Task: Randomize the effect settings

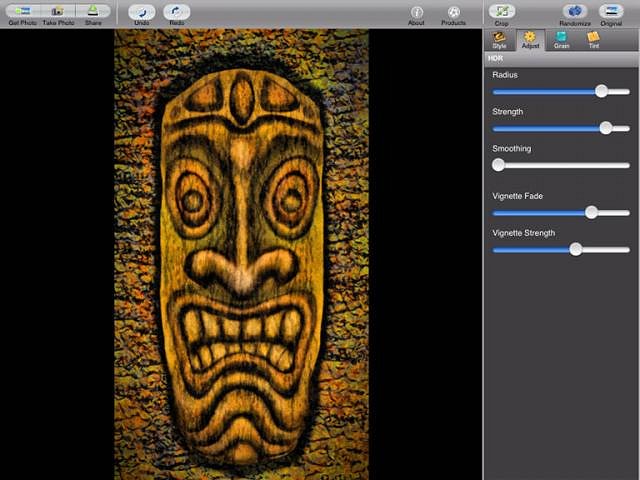Action: [575, 13]
